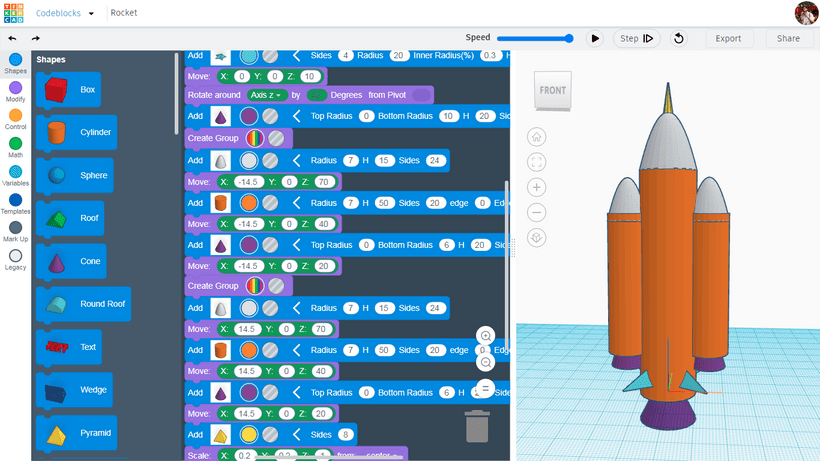This screenshot has height=461, width=820.
Task: Select the Mark Up category
Action: tap(15, 232)
